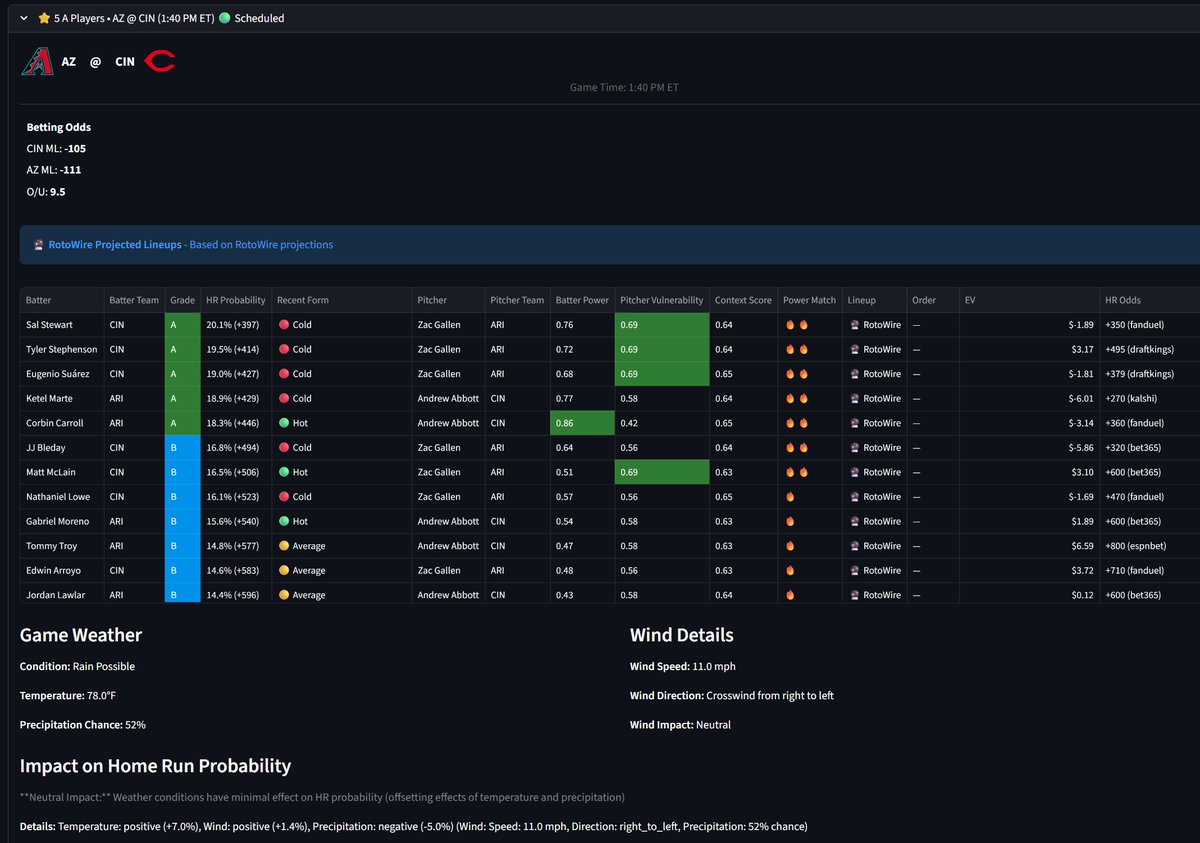
Task: Click Tyler Stephenson's RotoWire lineup icon
Action: [x=853, y=350]
